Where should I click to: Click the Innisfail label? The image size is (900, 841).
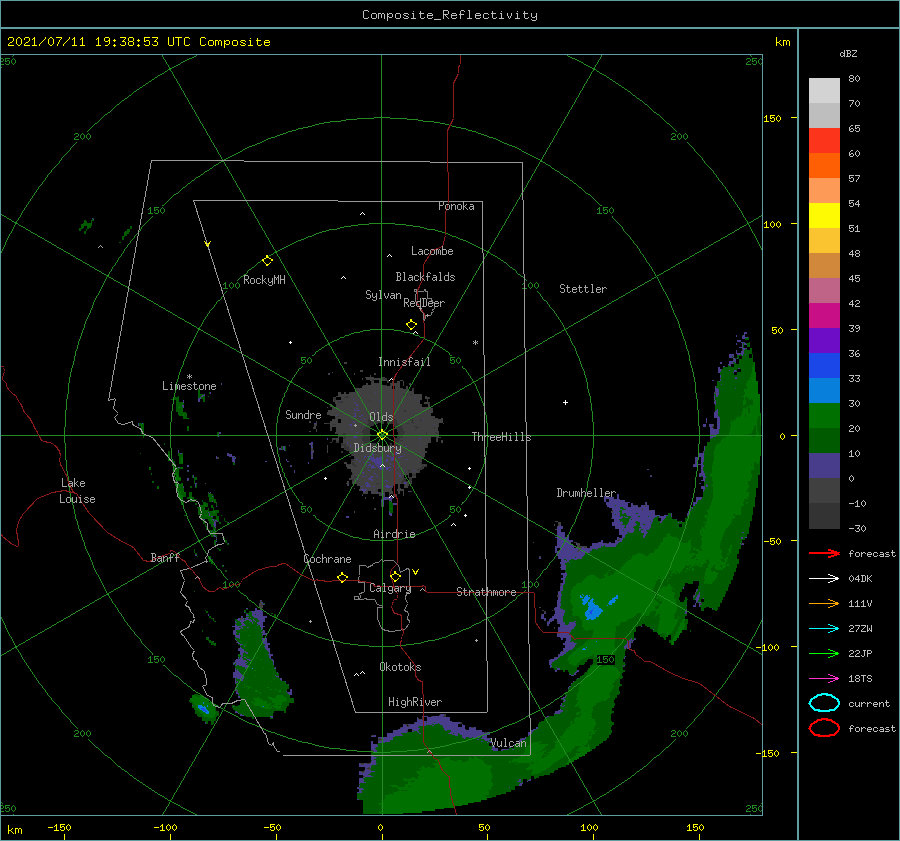coord(404,362)
